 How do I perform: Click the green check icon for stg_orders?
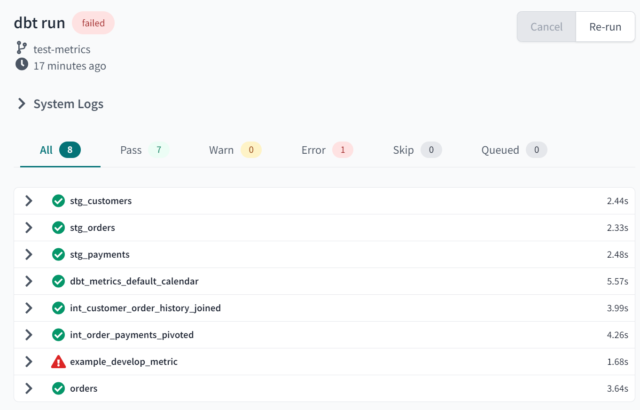(x=58, y=228)
